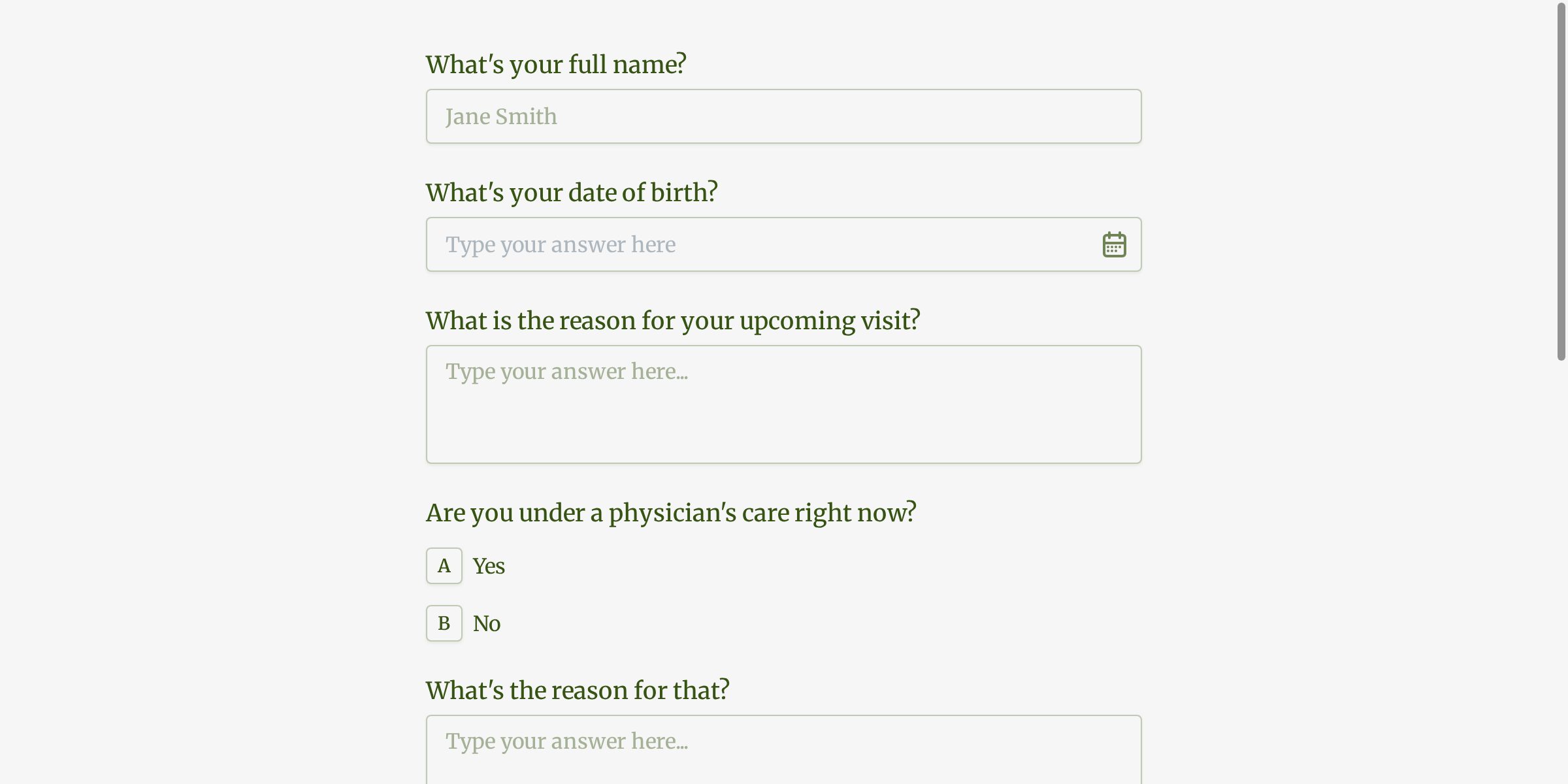Click the calendar button in the birth date field
Image resolution: width=1568 pixels, height=784 pixels.
pyautogui.click(x=1113, y=244)
